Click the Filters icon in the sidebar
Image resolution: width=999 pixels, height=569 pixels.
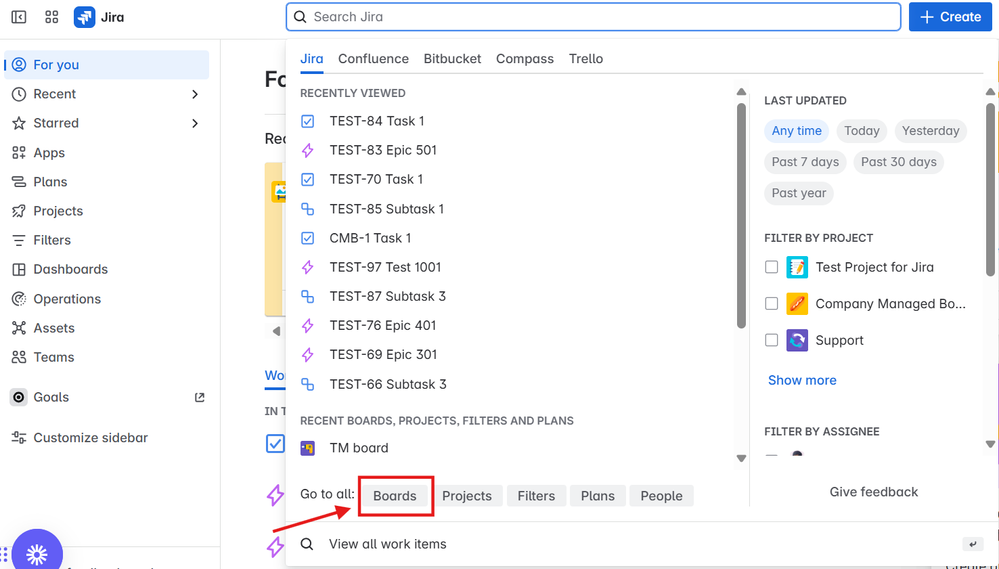(19, 240)
